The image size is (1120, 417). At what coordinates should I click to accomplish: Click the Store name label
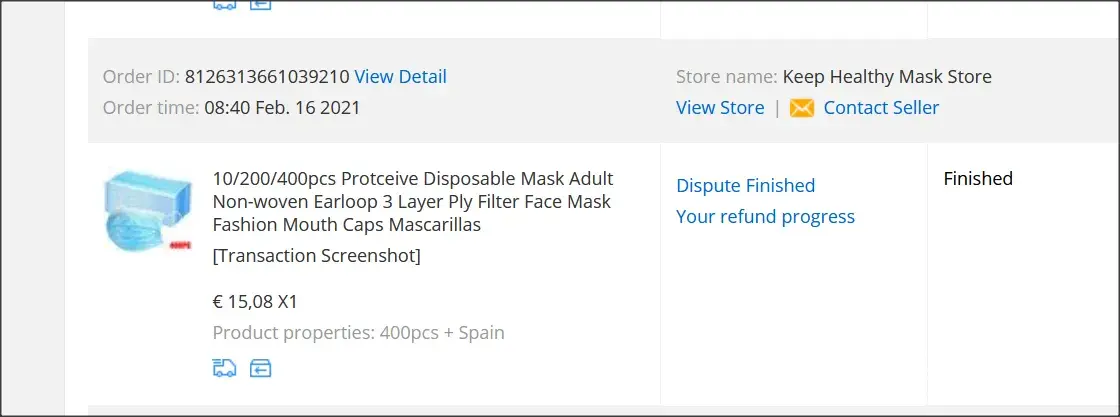725,77
